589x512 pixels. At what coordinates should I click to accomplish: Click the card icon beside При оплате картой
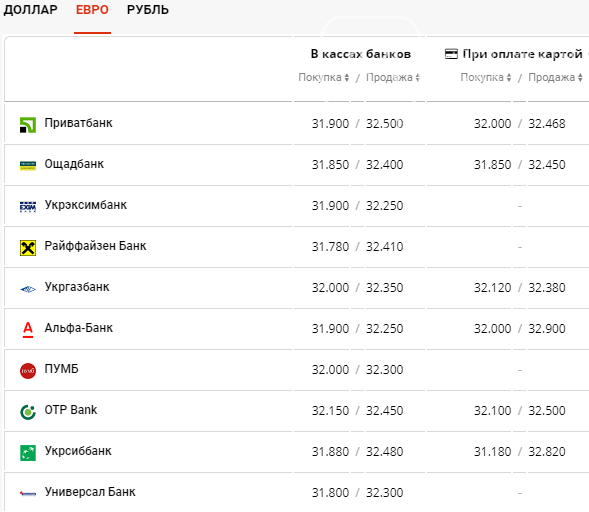tap(451, 54)
